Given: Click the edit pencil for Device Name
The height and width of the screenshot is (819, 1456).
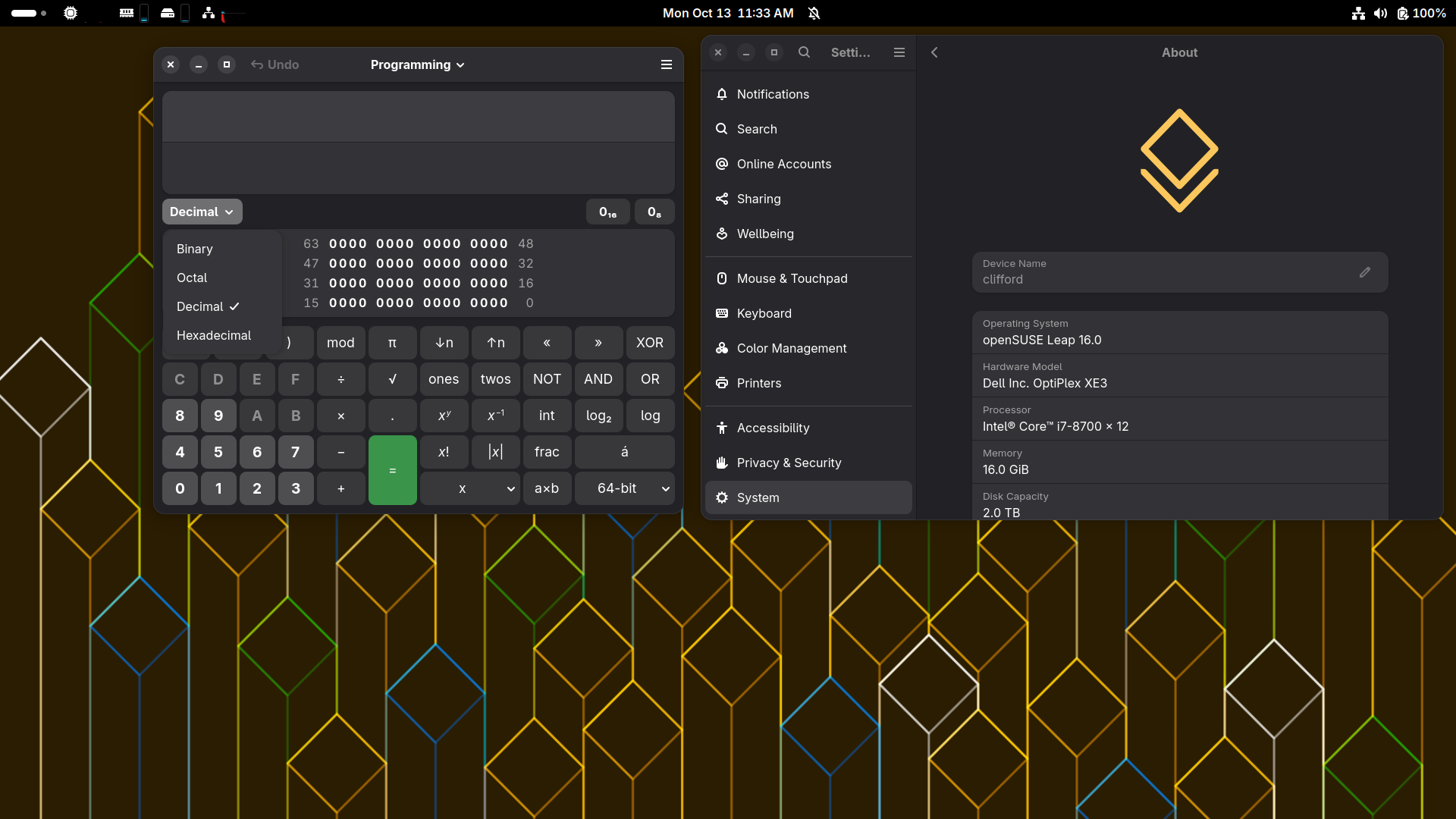Looking at the screenshot, I should [1365, 272].
